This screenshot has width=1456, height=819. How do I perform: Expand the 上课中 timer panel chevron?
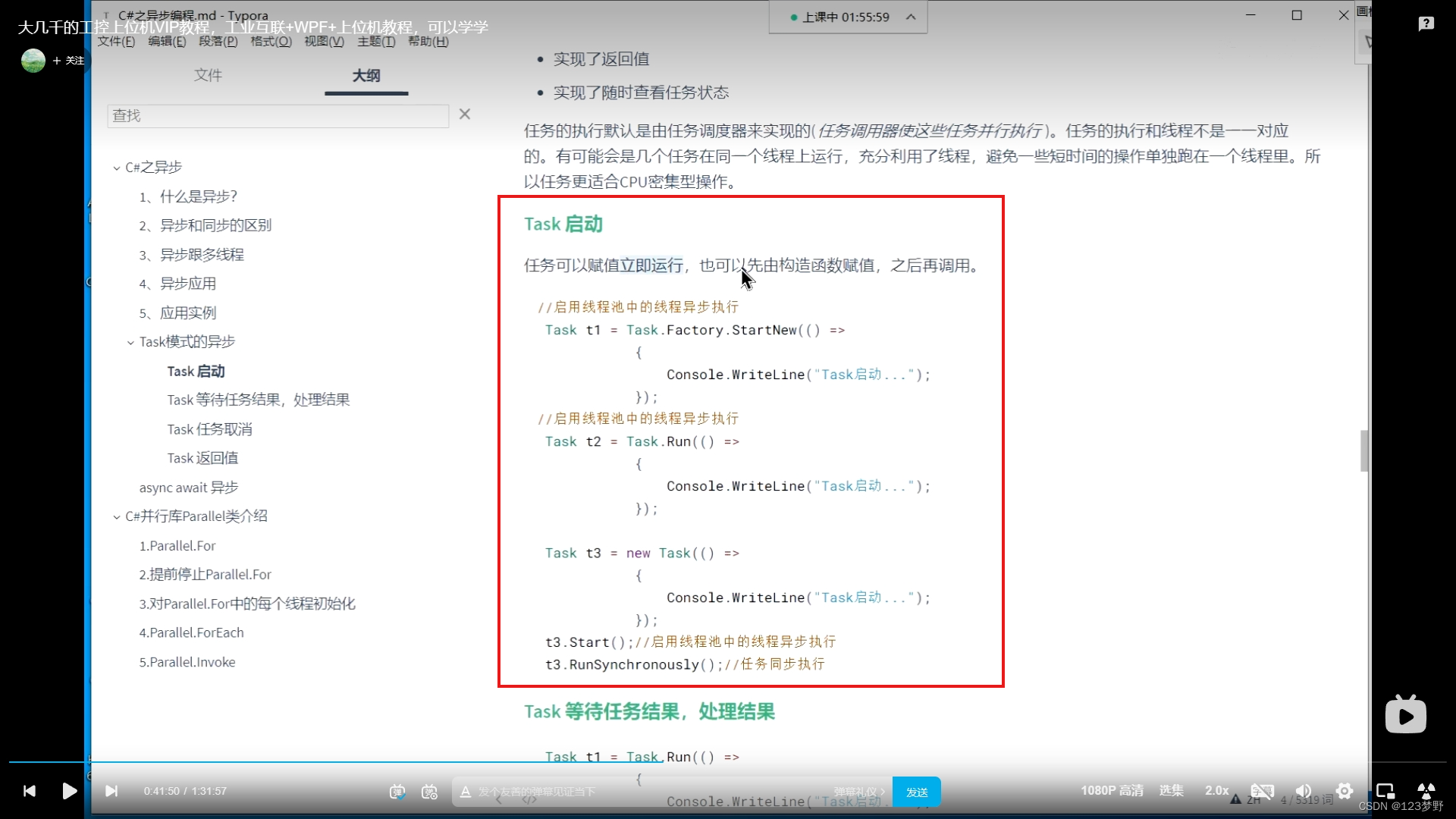(x=911, y=17)
